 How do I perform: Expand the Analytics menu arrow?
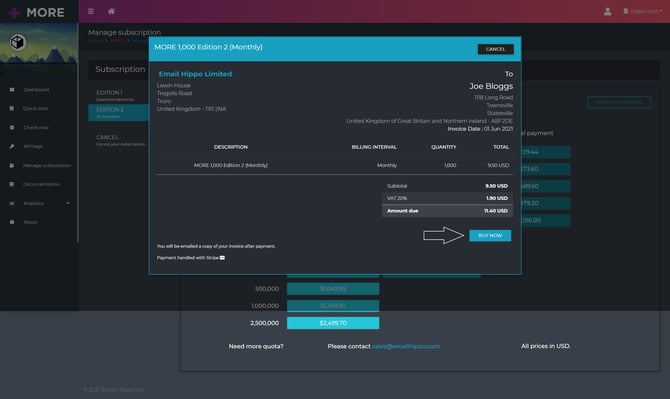[68, 203]
